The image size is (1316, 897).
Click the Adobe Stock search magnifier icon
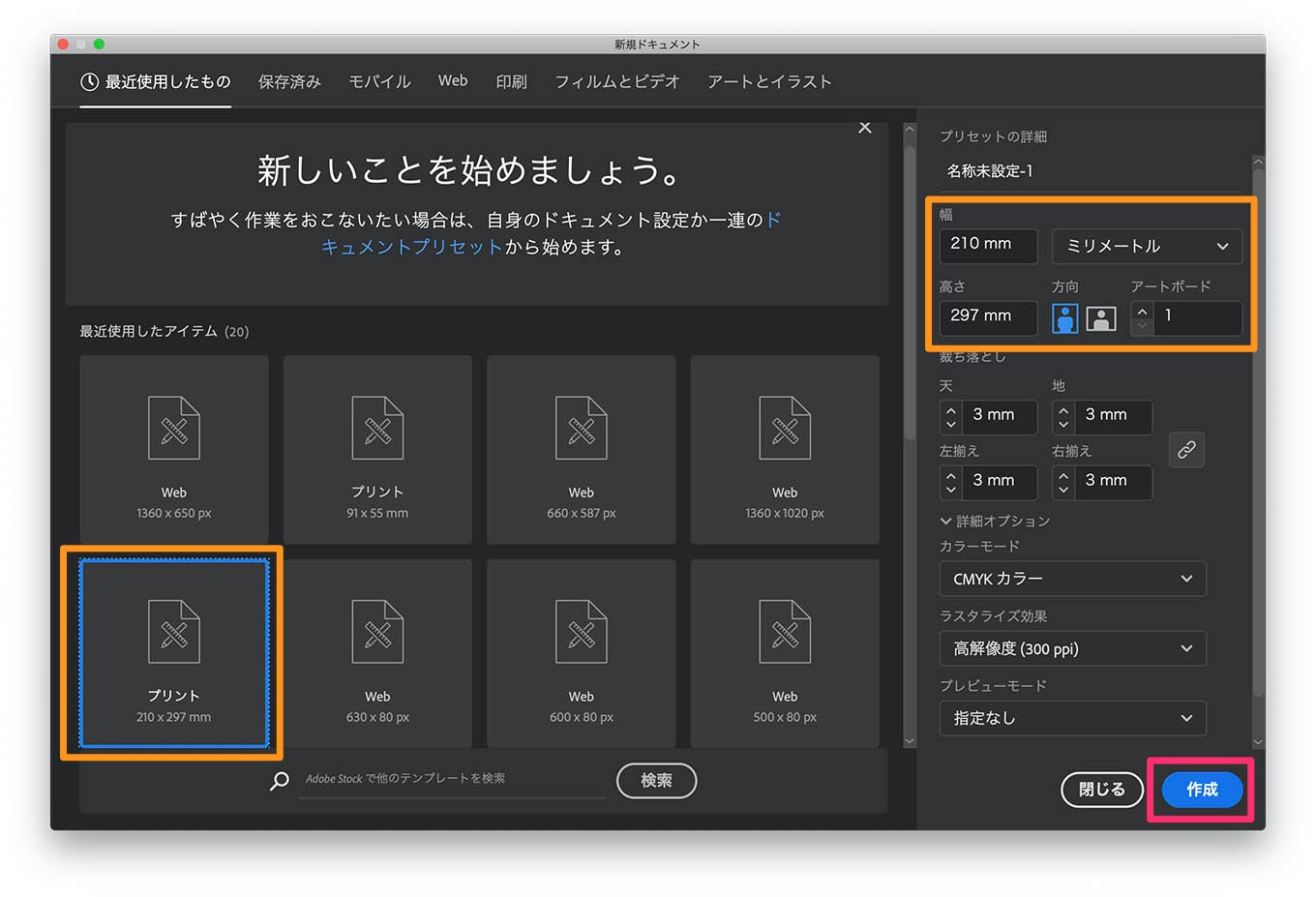(x=280, y=781)
